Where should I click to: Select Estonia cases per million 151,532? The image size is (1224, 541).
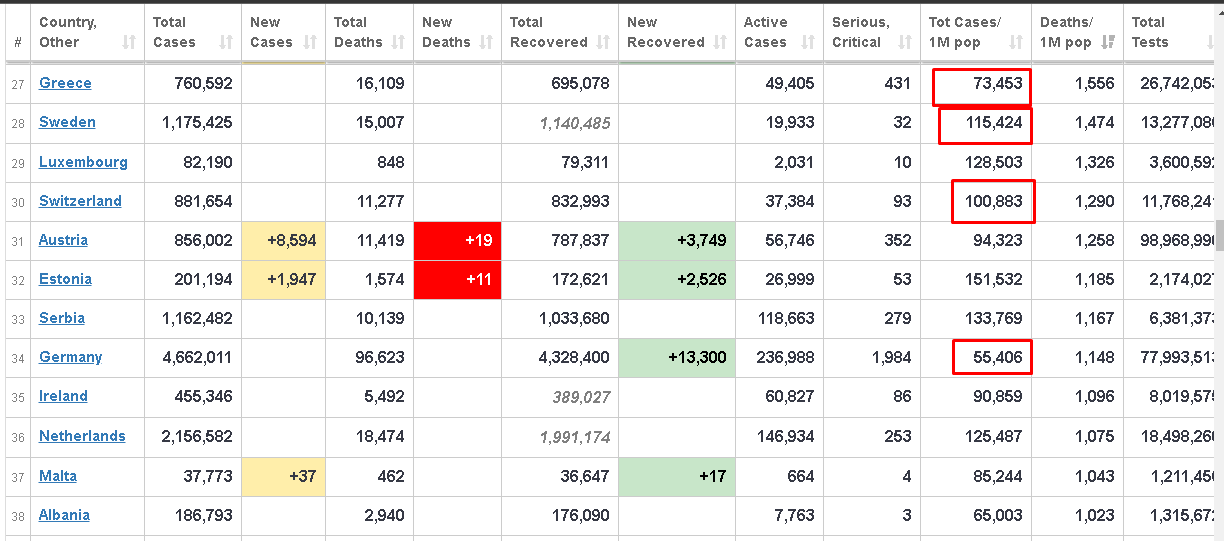993,279
